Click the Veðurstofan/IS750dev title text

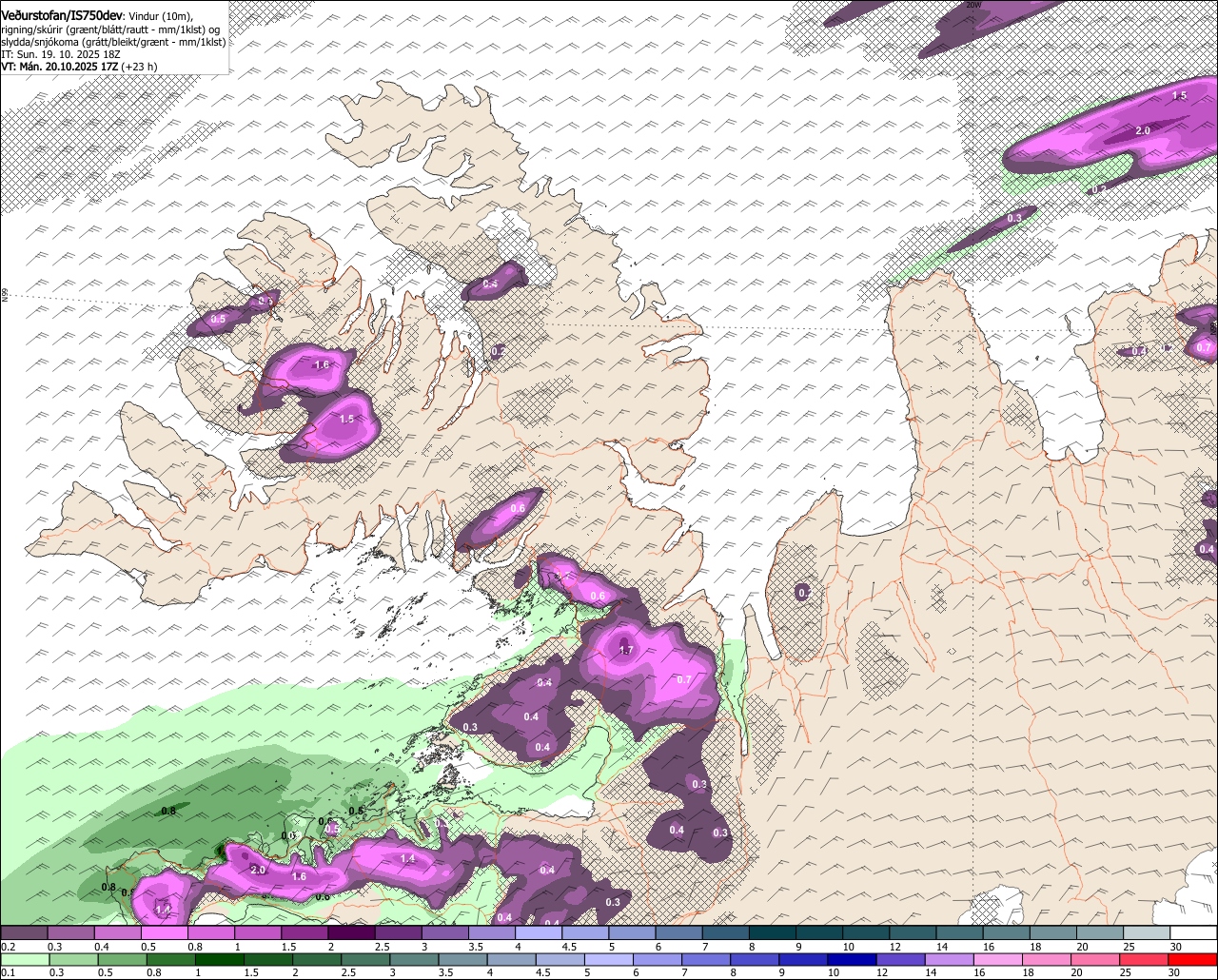coord(62,15)
